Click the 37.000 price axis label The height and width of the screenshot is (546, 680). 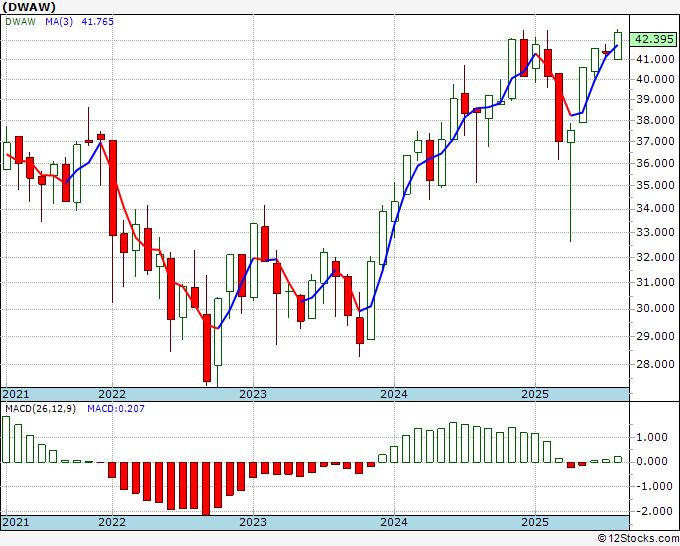[x=655, y=141]
